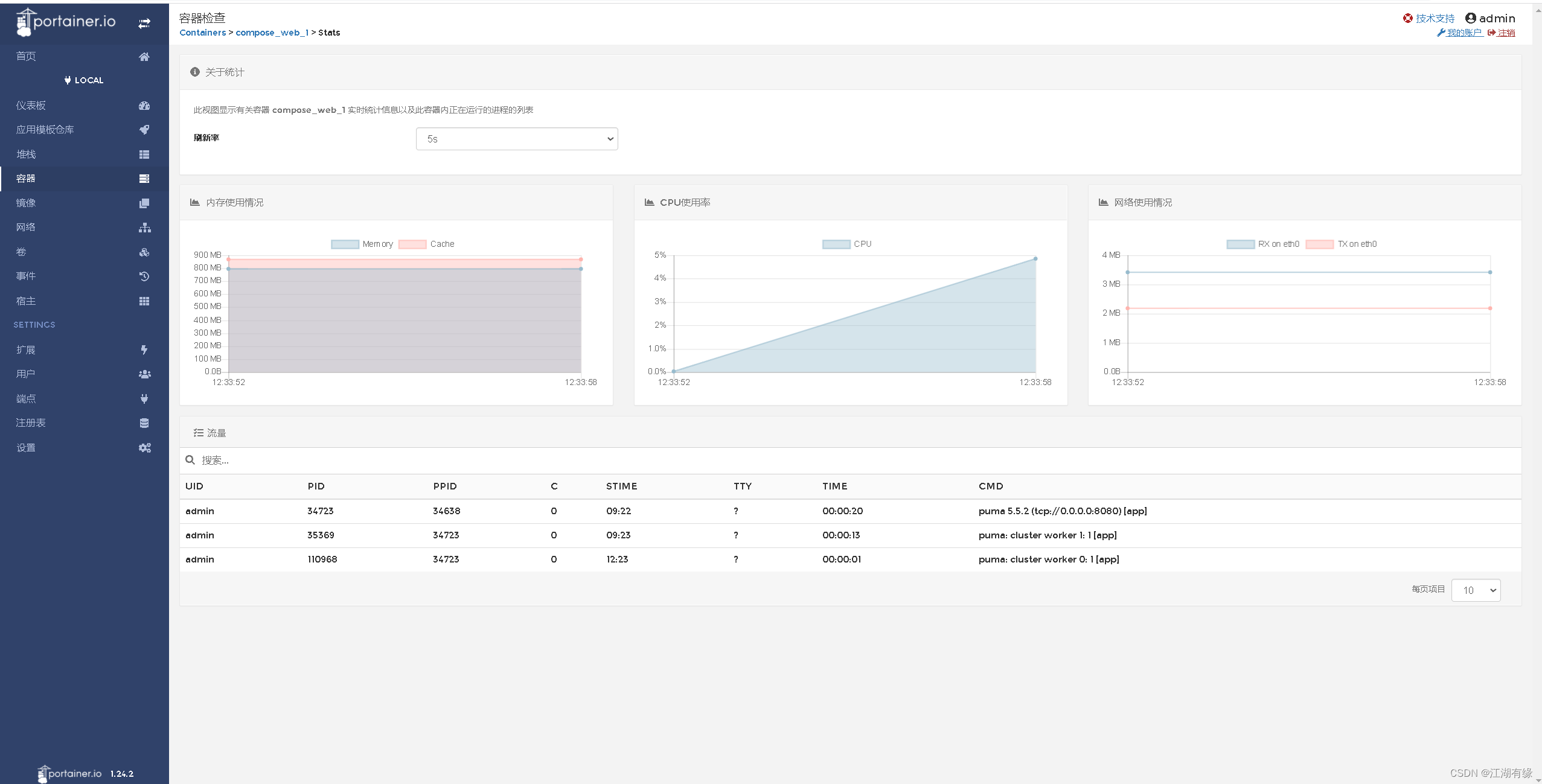Click the images clone icon beside 镜像

click(144, 203)
